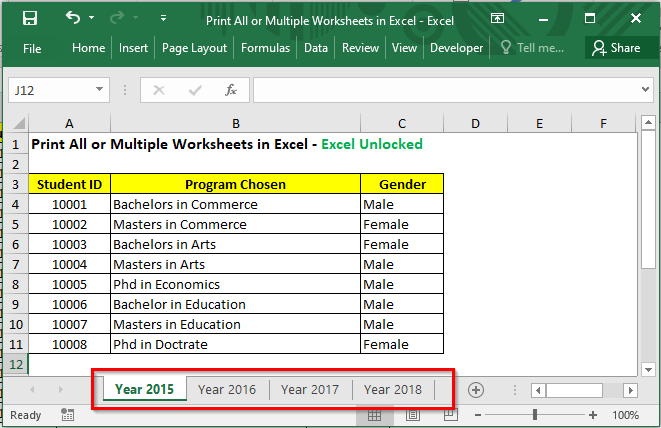Screen dimensions: 661x428
Task: Click the Student ID header cell
Action: (x=70, y=184)
